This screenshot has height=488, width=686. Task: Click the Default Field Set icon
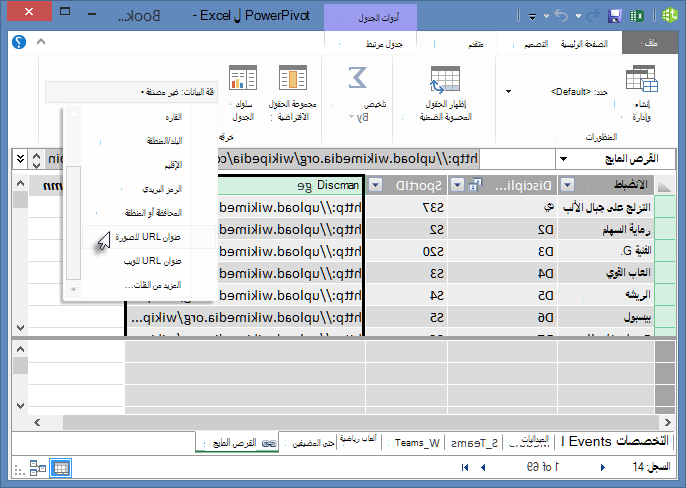coord(293,77)
